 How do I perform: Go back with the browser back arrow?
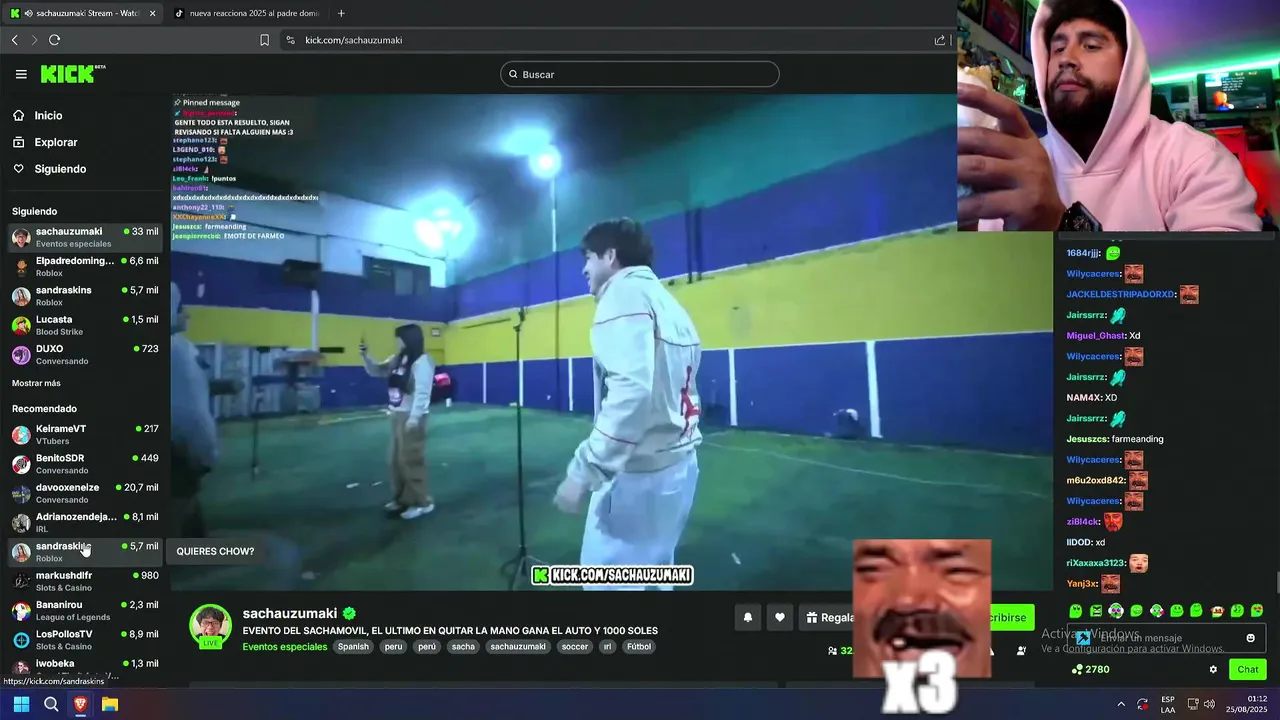[14, 40]
